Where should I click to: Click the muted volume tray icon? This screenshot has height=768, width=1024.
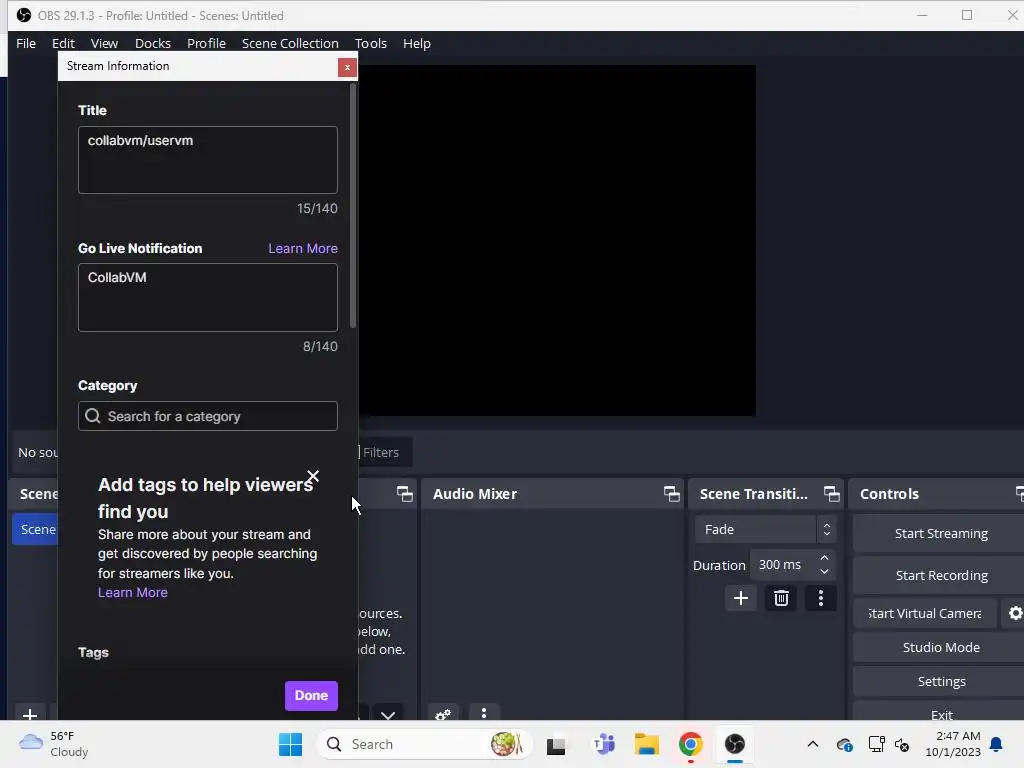903,744
